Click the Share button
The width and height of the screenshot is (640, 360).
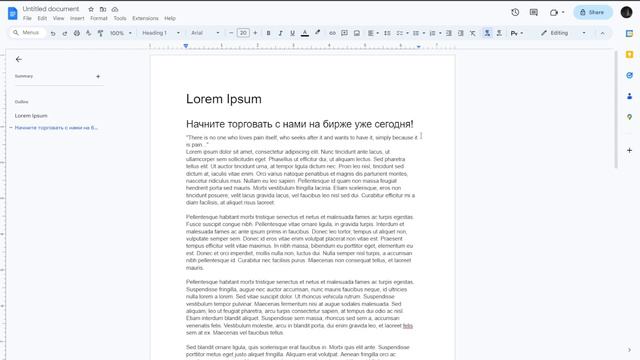593,12
